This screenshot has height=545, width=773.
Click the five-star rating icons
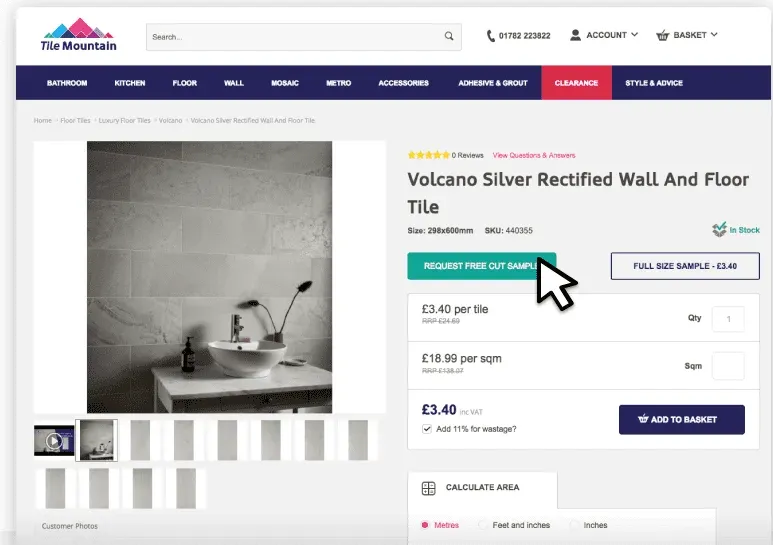(x=428, y=155)
